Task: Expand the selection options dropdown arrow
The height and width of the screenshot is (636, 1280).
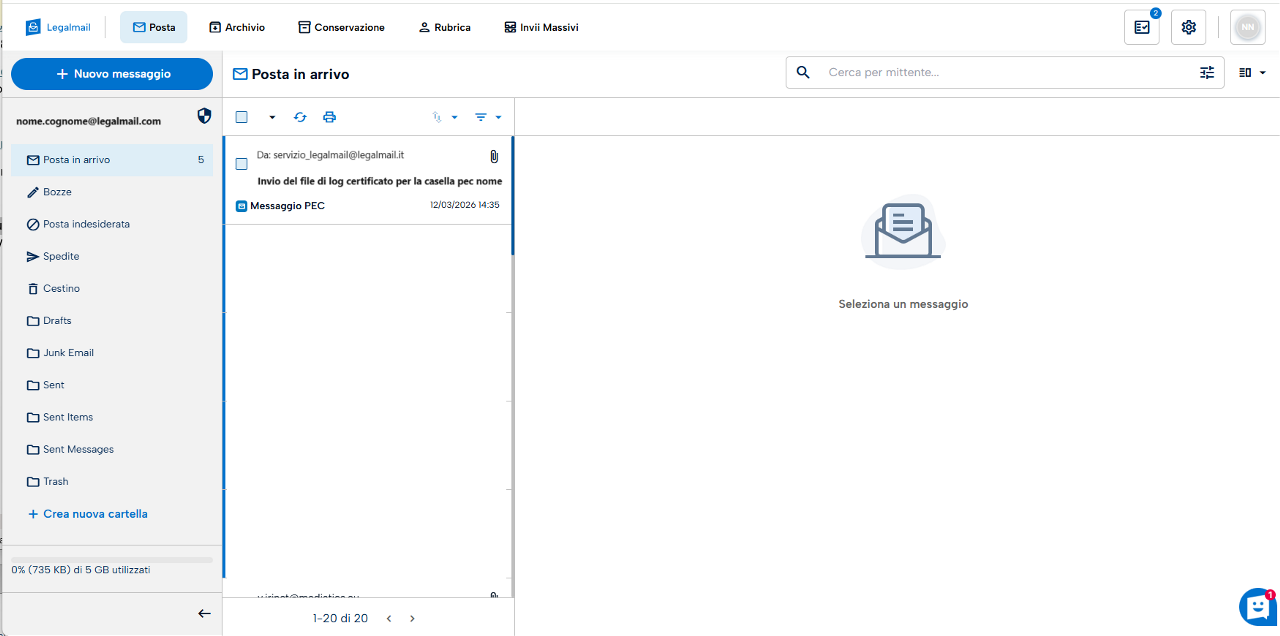Action: [x=272, y=117]
